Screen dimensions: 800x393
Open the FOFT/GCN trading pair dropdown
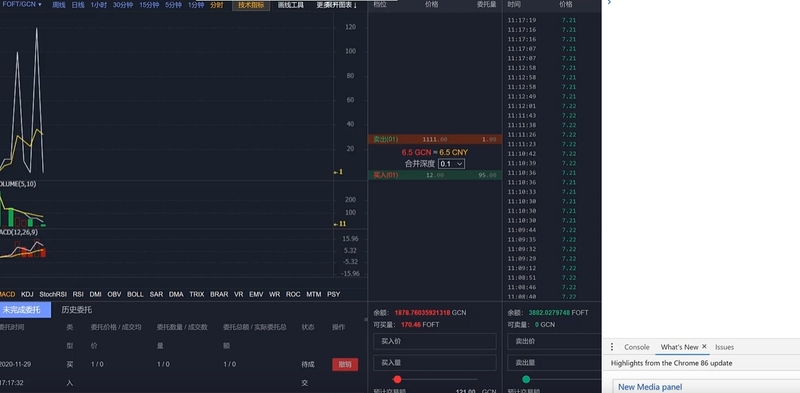pos(22,5)
